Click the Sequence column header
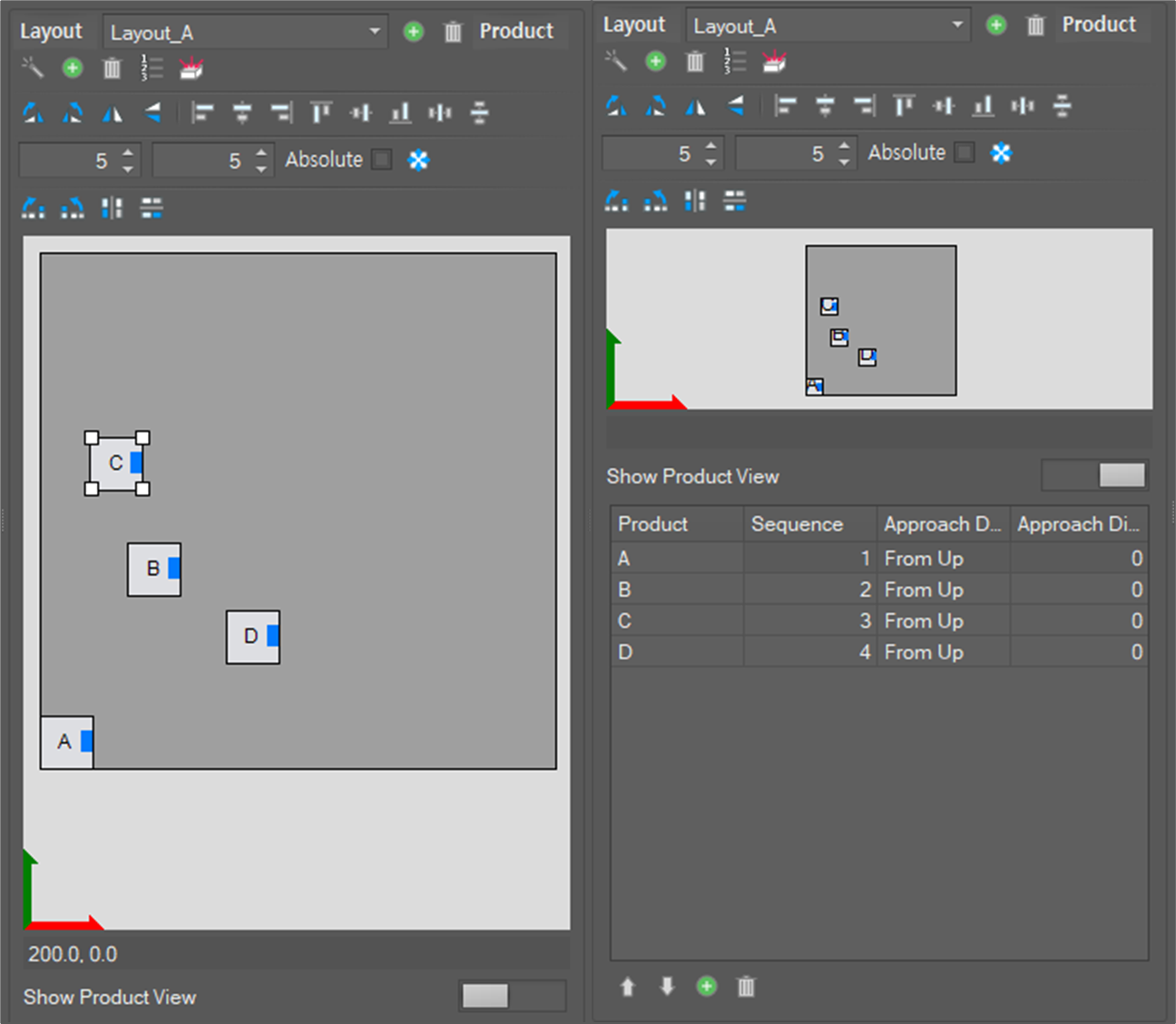The height and width of the screenshot is (1024, 1176). [808, 524]
